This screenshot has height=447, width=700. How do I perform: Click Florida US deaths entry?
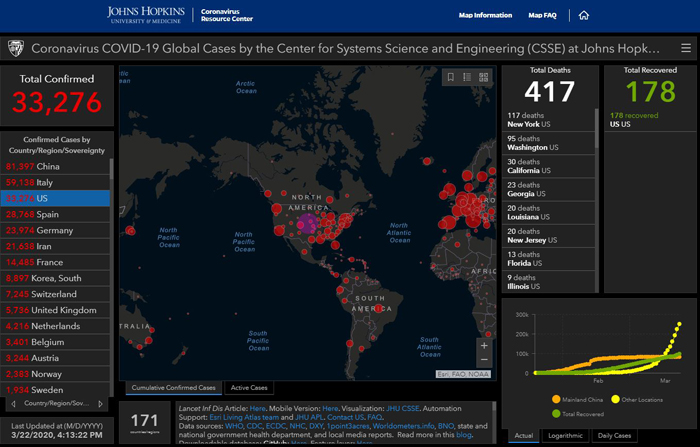pyautogui.click(x=549, y=259)
